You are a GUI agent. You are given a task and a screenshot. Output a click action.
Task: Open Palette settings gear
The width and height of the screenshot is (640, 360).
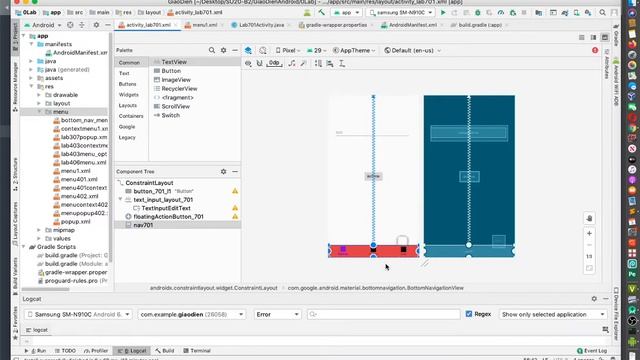tap(223, 50)
